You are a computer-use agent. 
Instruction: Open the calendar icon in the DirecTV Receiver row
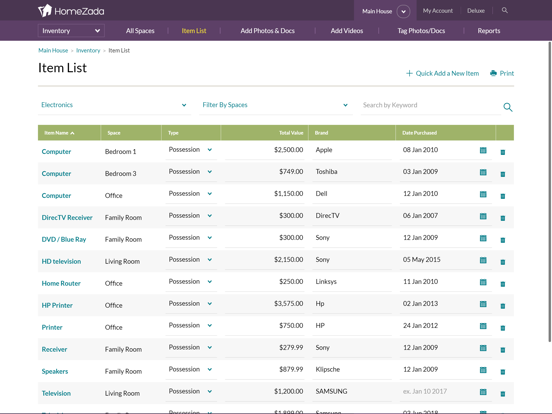pyautogui.click(x=483, y=216)
